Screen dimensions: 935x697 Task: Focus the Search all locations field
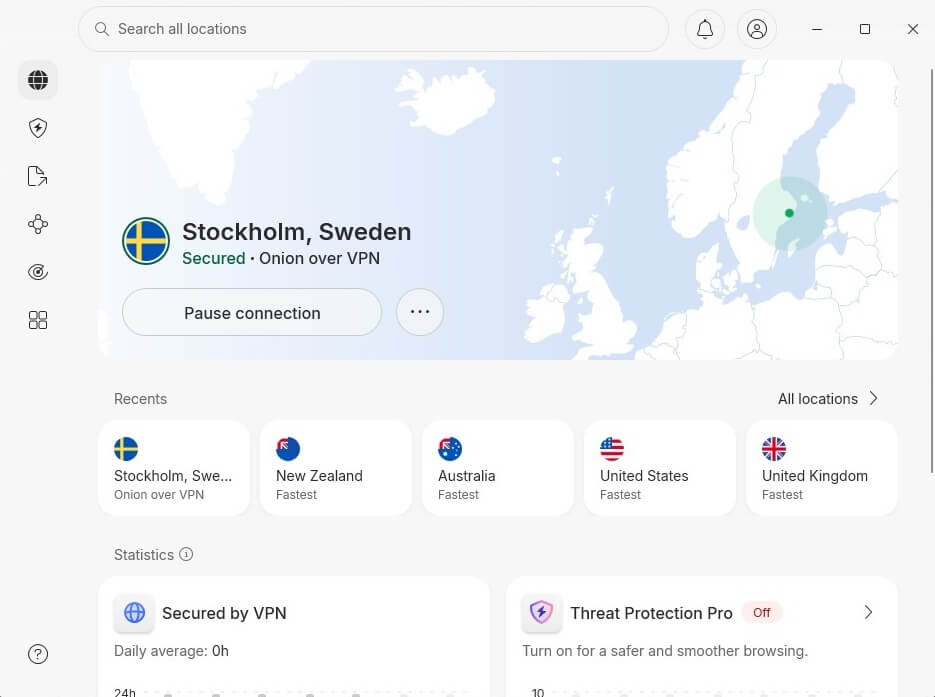coord(373,29)
